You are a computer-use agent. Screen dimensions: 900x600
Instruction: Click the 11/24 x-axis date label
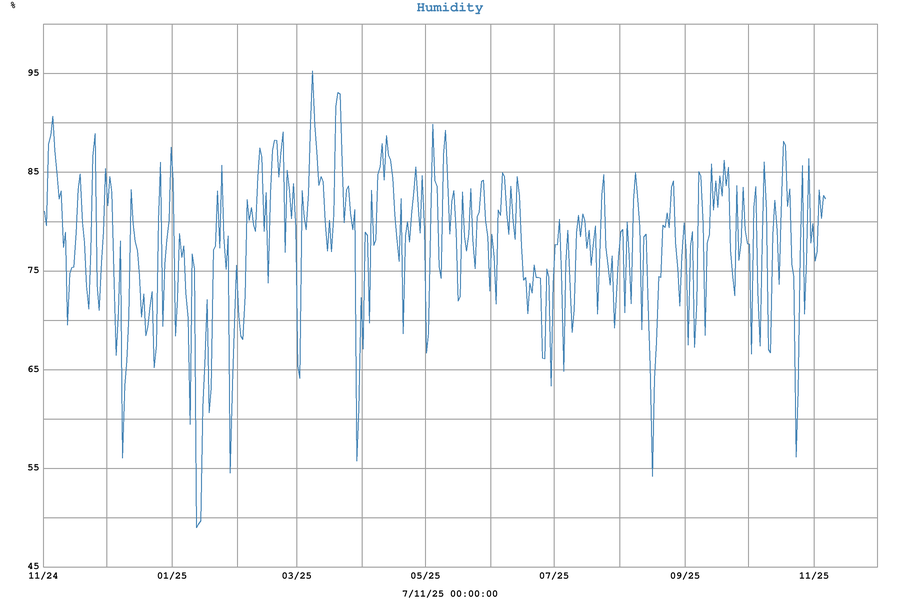click(43, 576)
